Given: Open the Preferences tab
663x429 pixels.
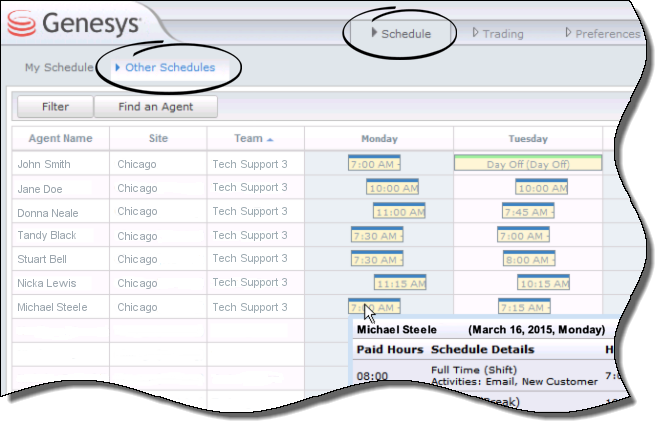Looking at the screenshot, I should point(606,33).
